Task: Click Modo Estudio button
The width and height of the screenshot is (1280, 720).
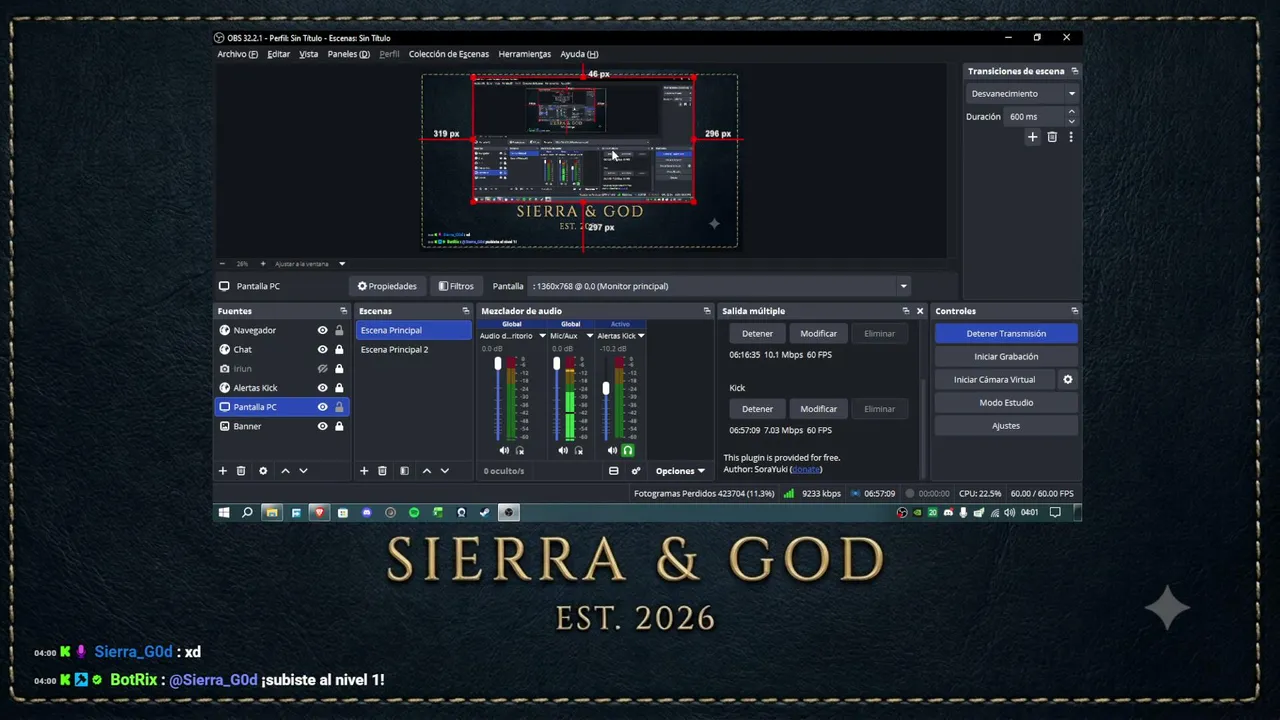Action: coord(1006,403)
